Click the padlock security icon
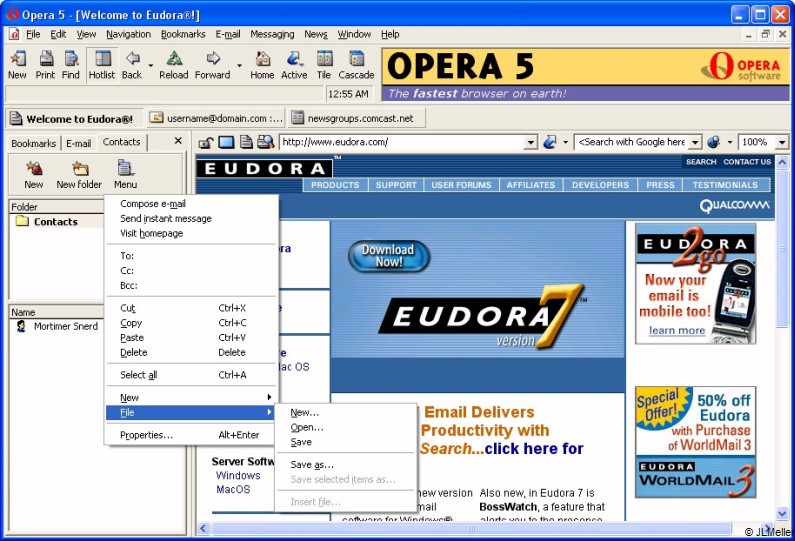Image resolution: width=795 pixels, height=541 pixels. tap(205, 142)
